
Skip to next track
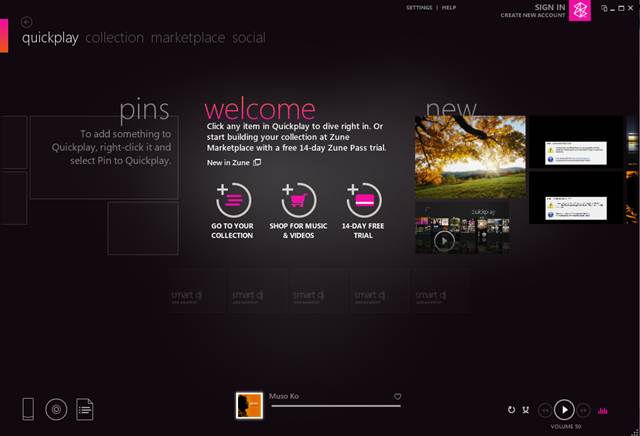pos(584,410)
